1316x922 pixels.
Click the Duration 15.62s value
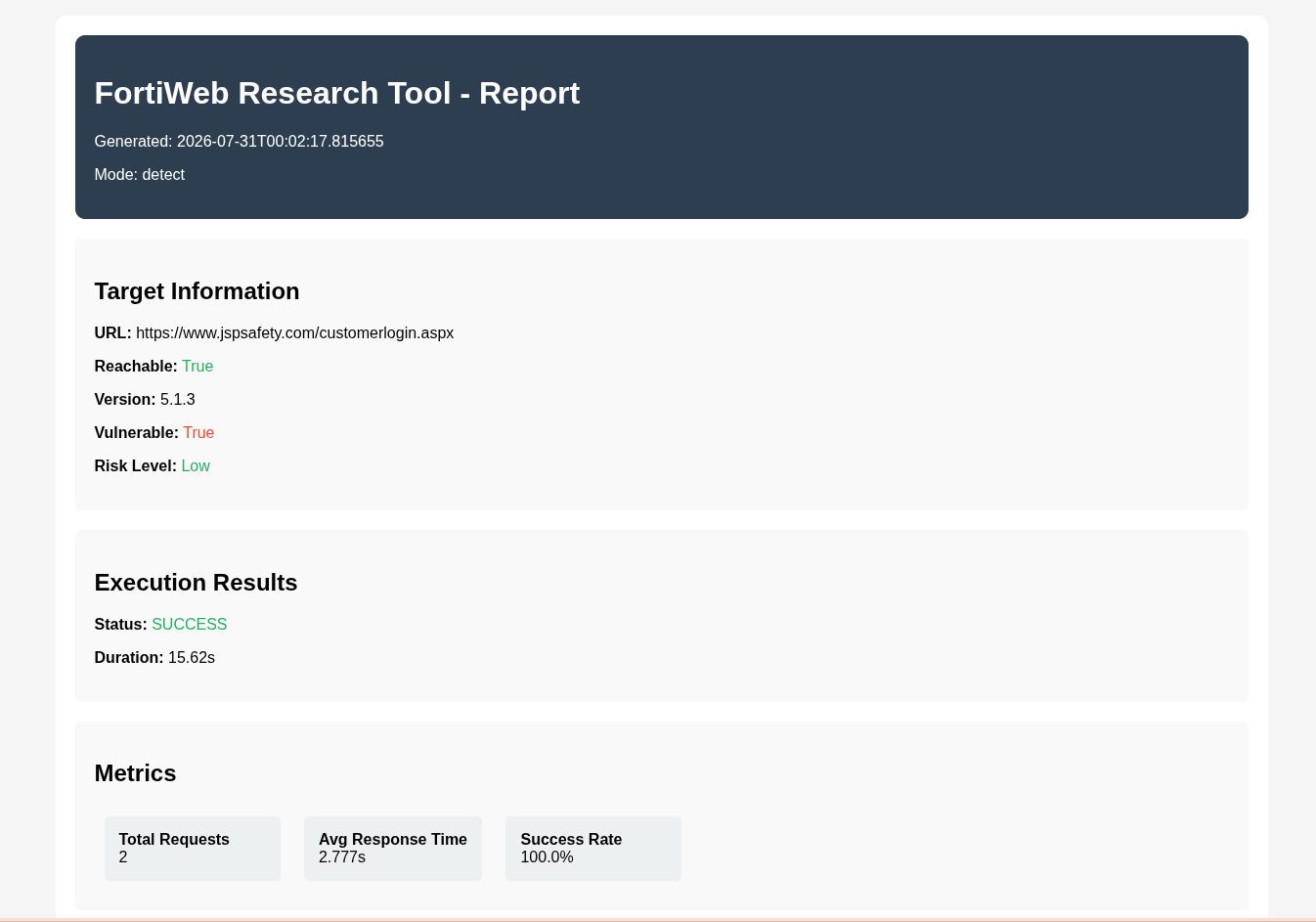click(x=192, y=658)
